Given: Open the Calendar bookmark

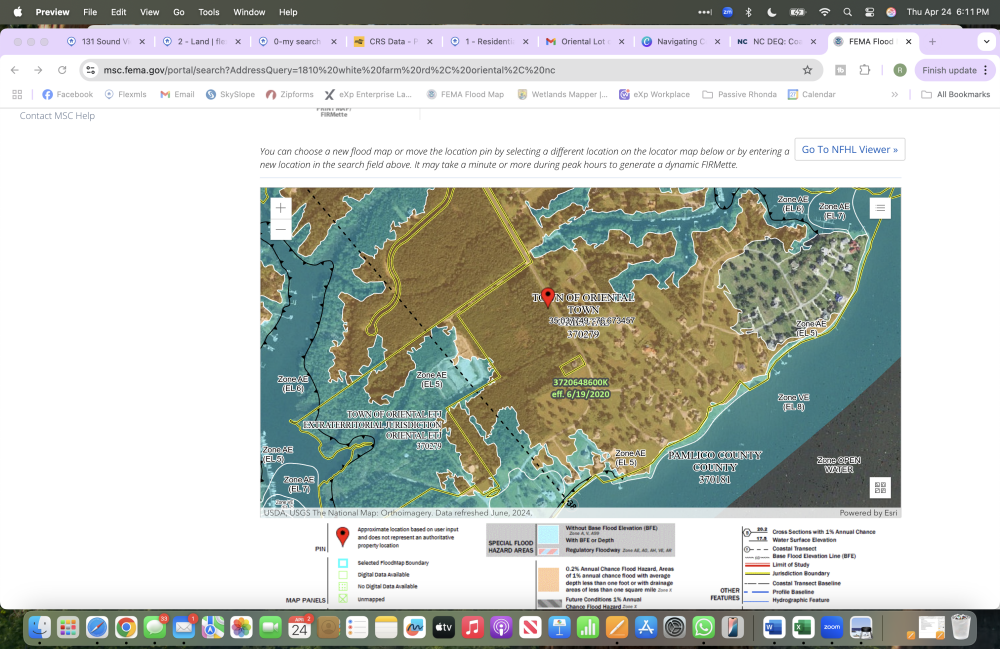Looking at the screenshot, I should [x=811, y=94].
